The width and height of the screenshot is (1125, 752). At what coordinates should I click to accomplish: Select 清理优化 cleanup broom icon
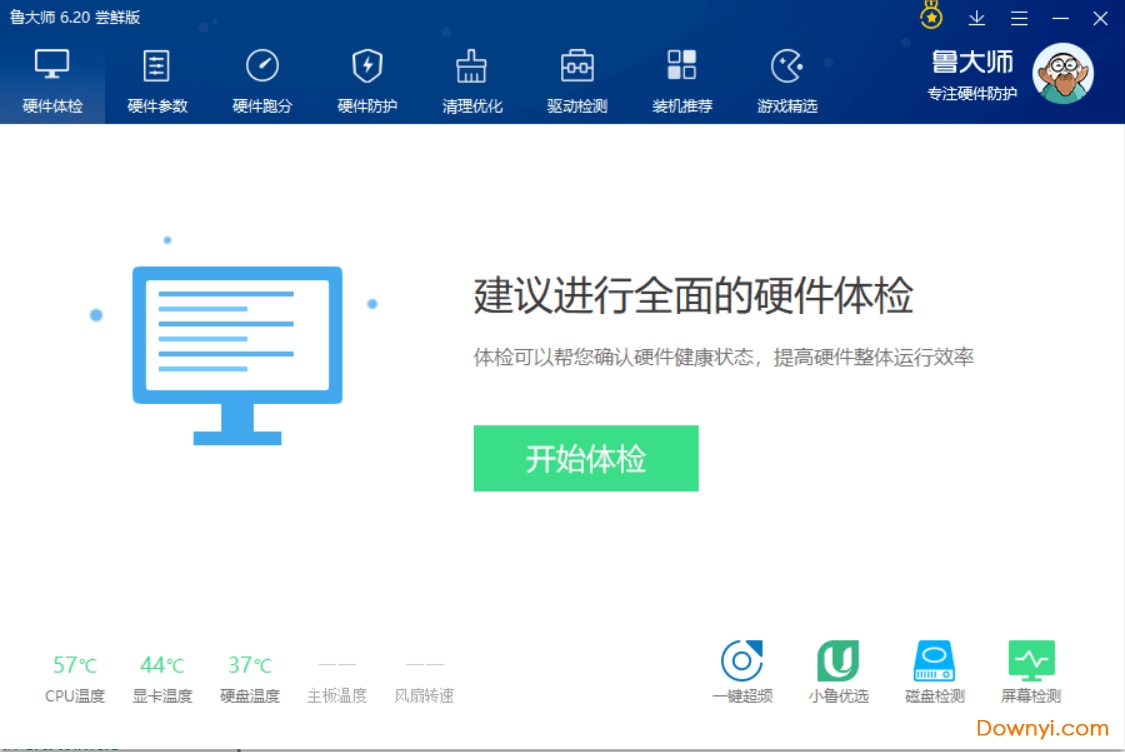(472, 80)
